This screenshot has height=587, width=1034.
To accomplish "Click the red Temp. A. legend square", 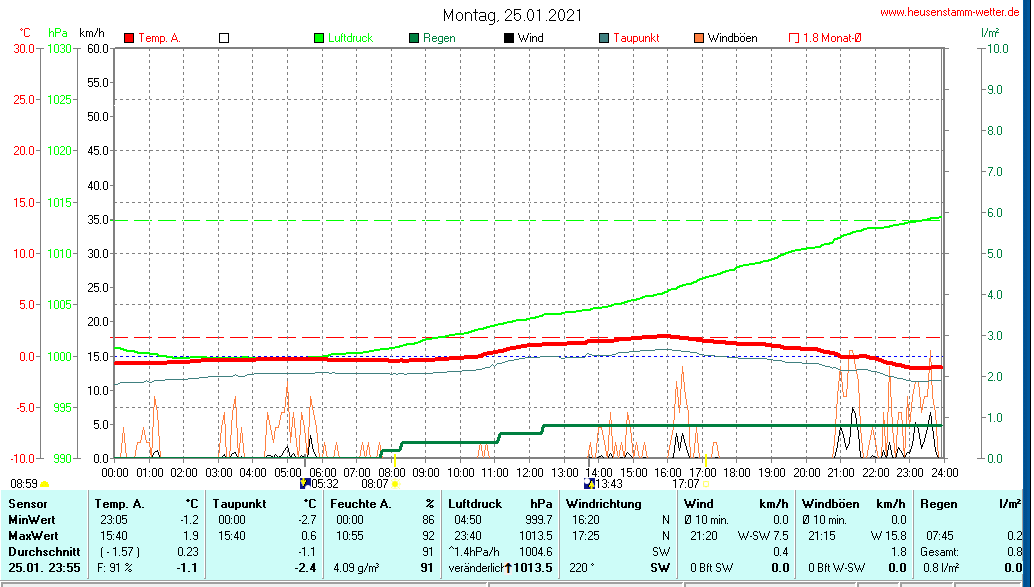I will coord(129,38).
